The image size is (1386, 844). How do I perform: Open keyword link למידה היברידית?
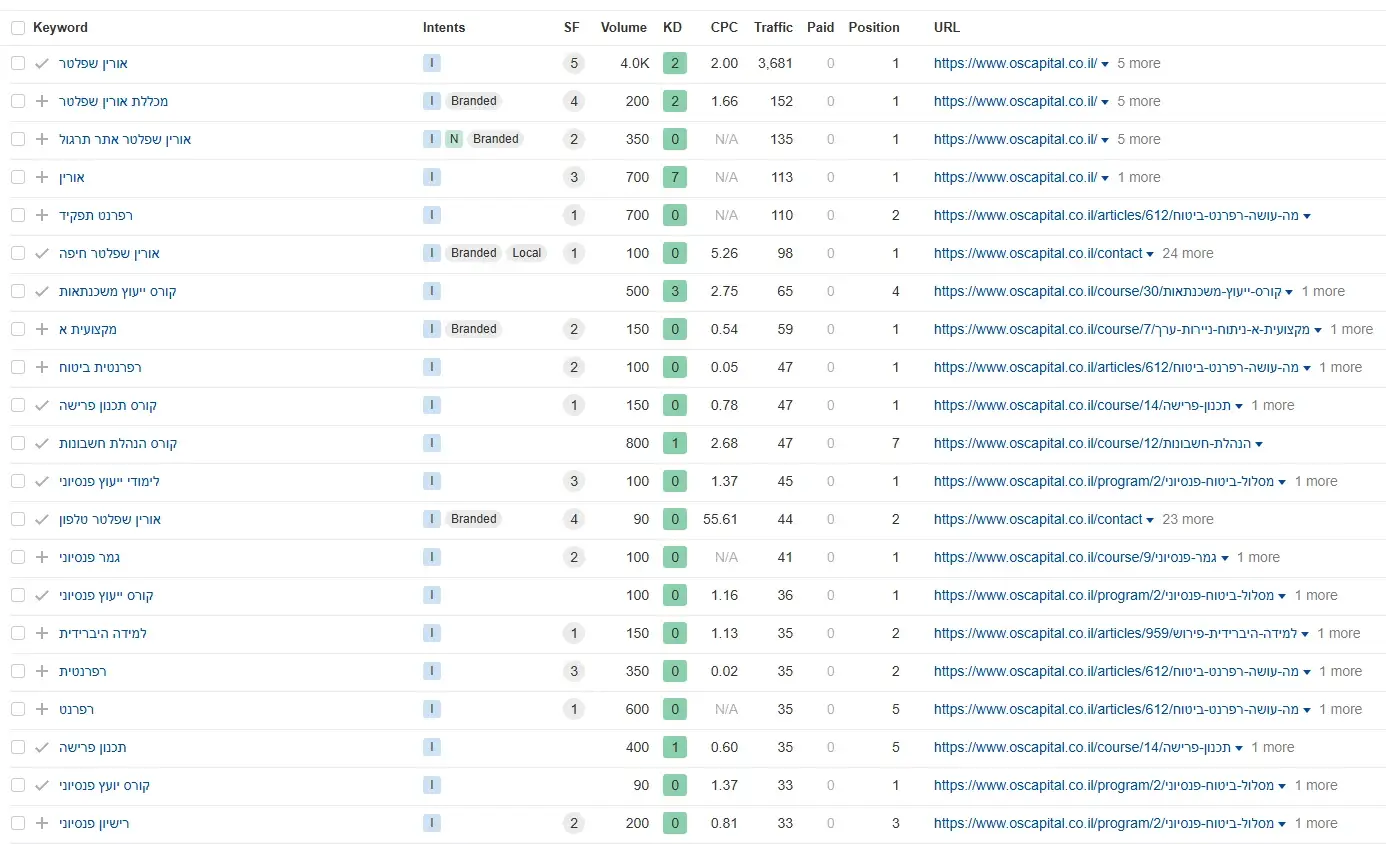[103, 633]
